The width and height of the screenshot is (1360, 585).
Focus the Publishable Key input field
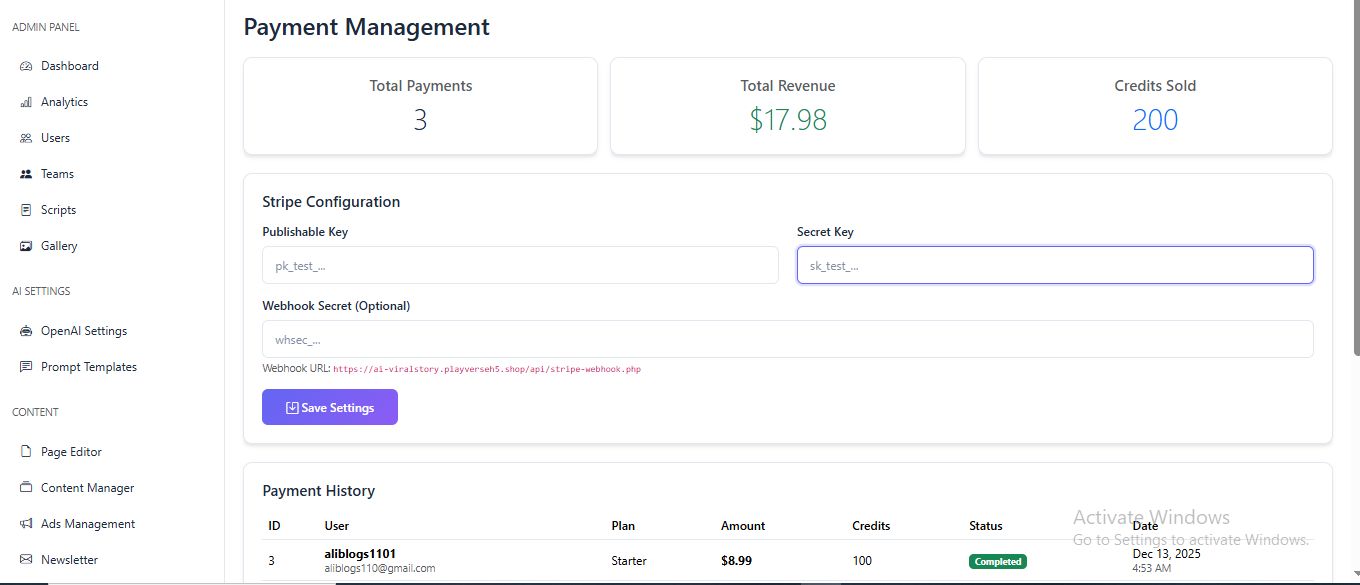520,265
